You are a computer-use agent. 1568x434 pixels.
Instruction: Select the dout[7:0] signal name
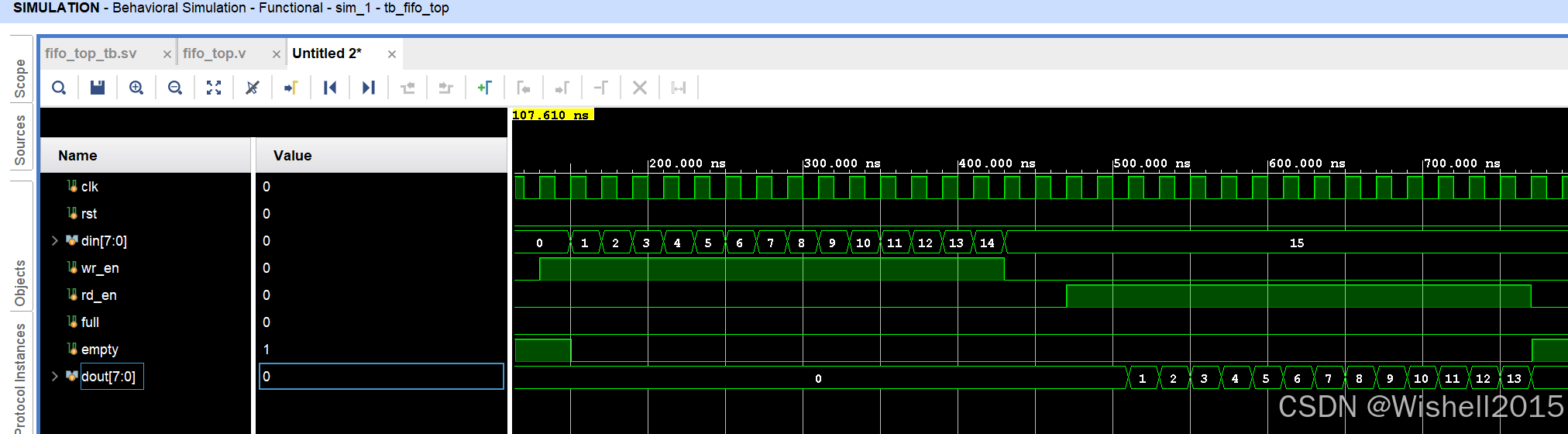click(108, 377)
